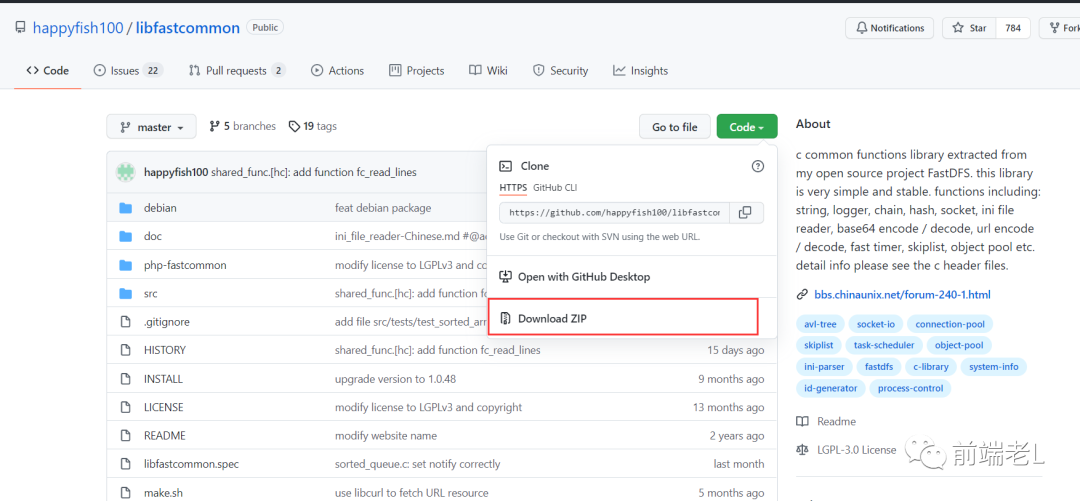Click the file icon beside LICENSE

[x=125, y=407]
